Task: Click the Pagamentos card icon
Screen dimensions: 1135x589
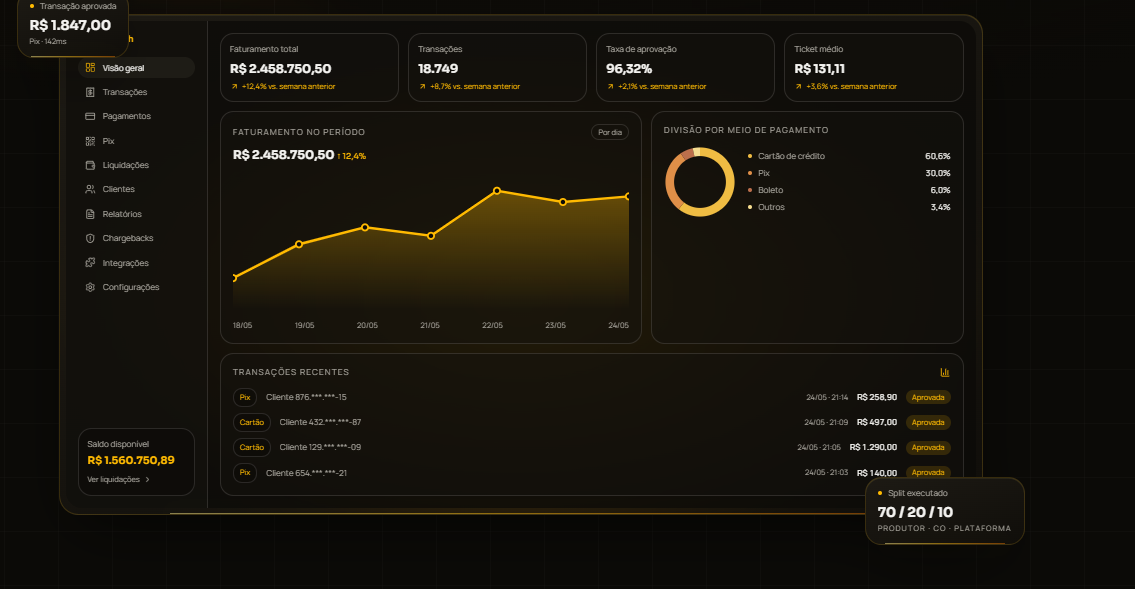Action: pyautogui.click(x=90, y=116)
